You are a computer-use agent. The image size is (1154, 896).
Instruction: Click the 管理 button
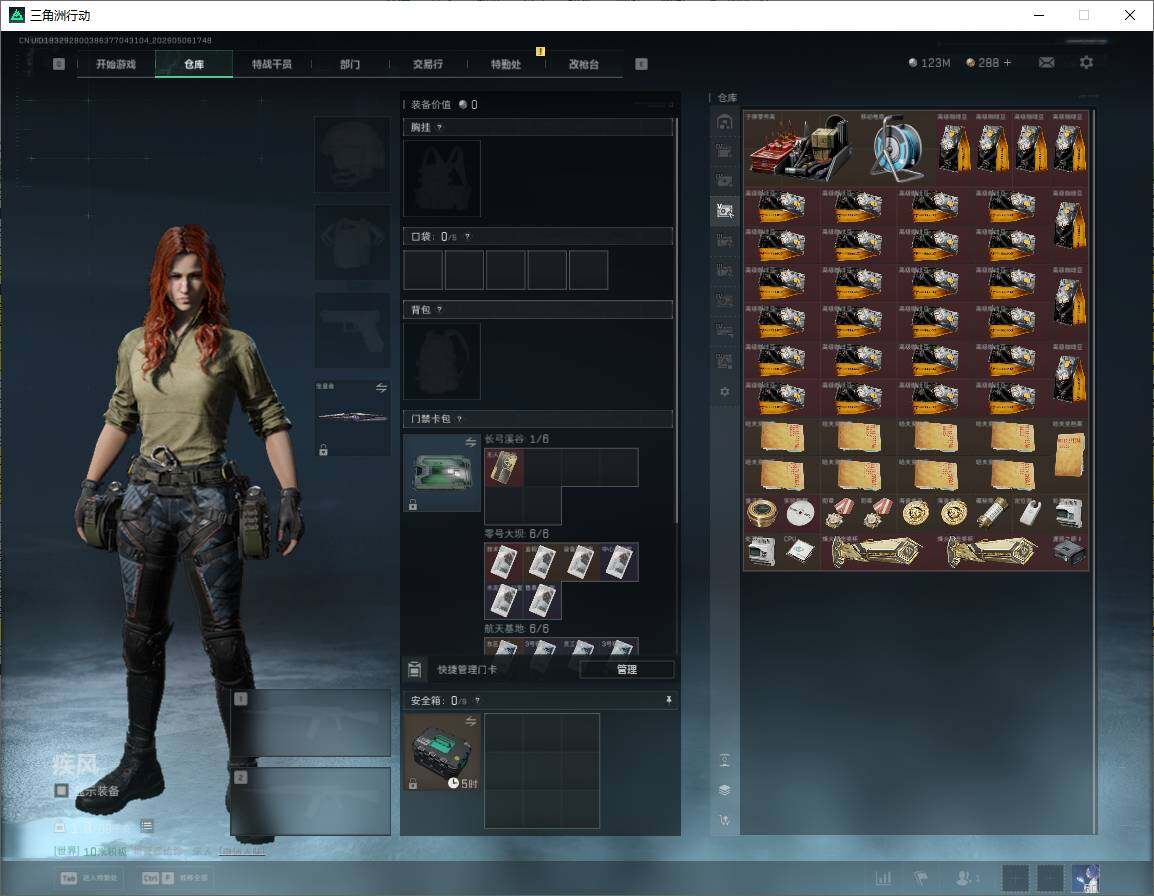coord(626,669)
